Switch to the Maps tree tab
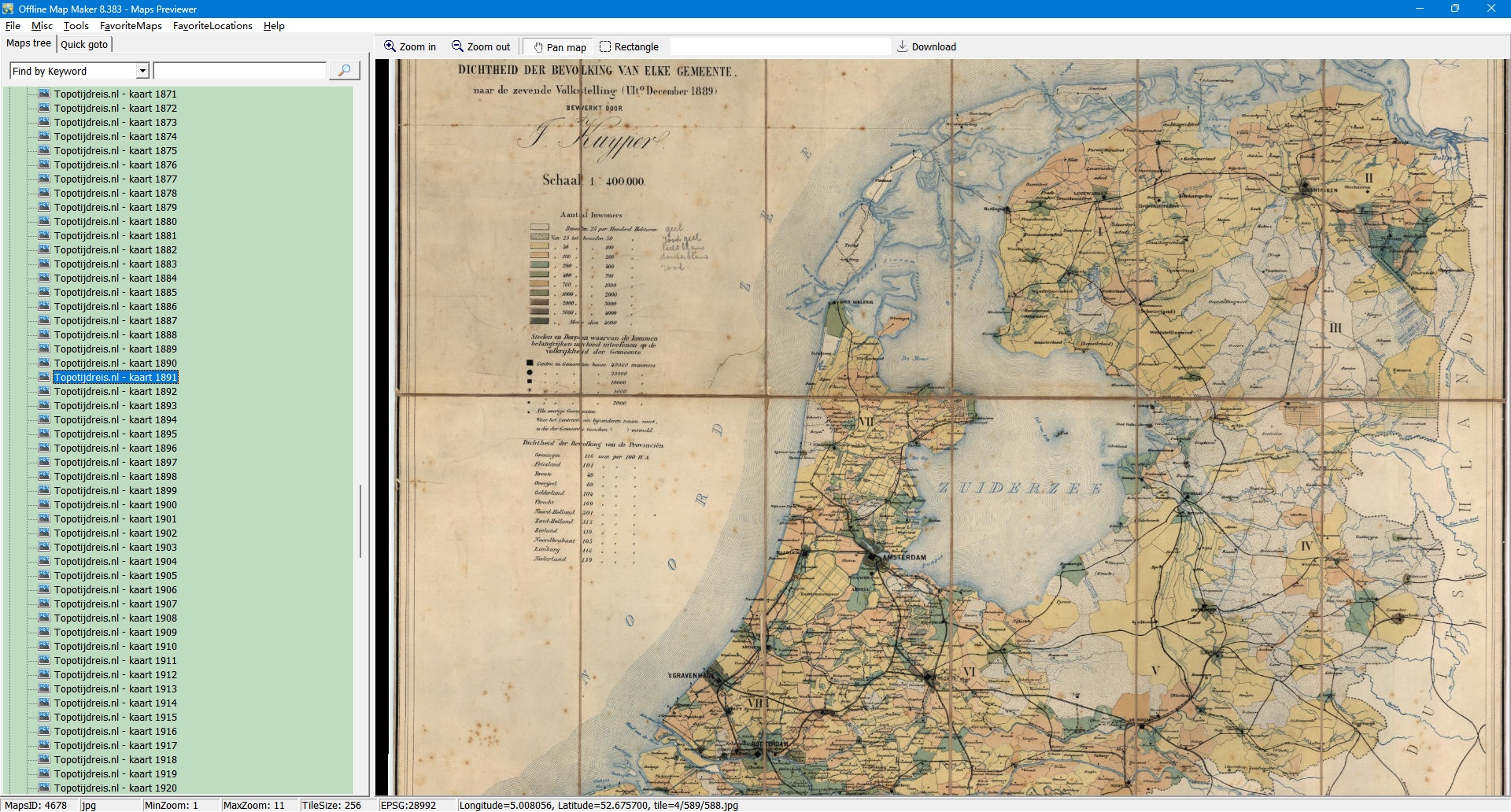This screenshot has height=812, width=1511. pyautogui.click(x=28, y=43)
